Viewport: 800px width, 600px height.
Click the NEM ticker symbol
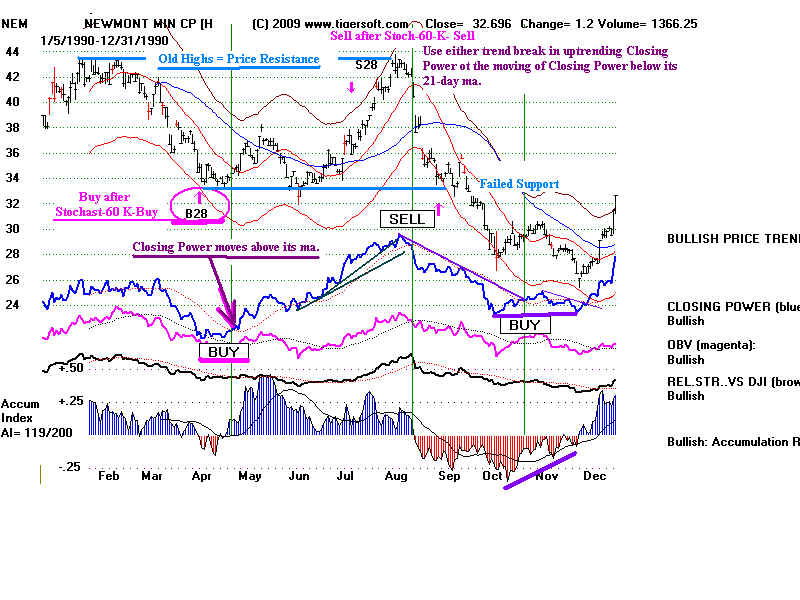click(x=15, y=23)
